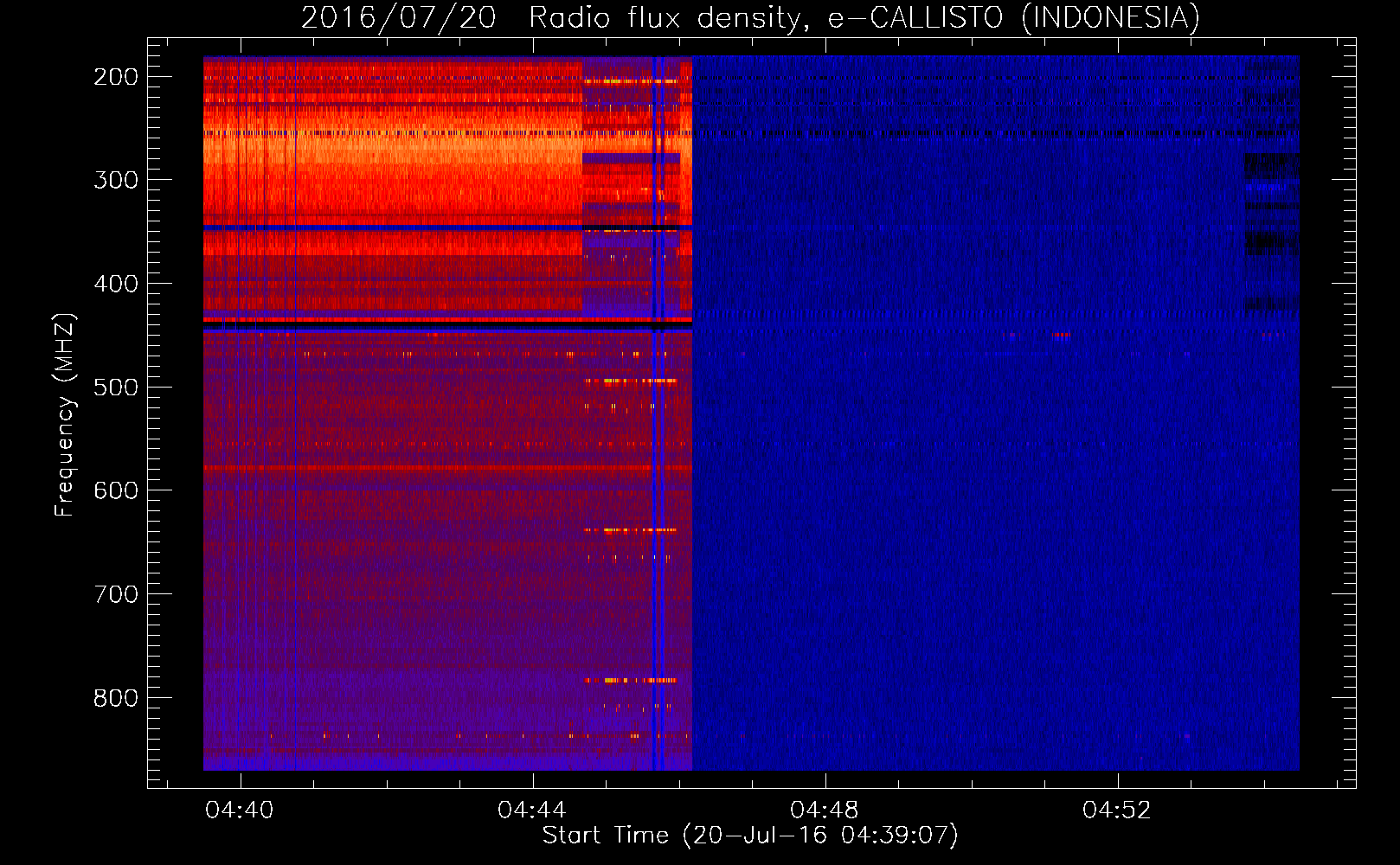
Task: Click the 'Start Time (20-Jul-16 04:39:07)' label
Action: pyautogui.click(x=750, y=836)
